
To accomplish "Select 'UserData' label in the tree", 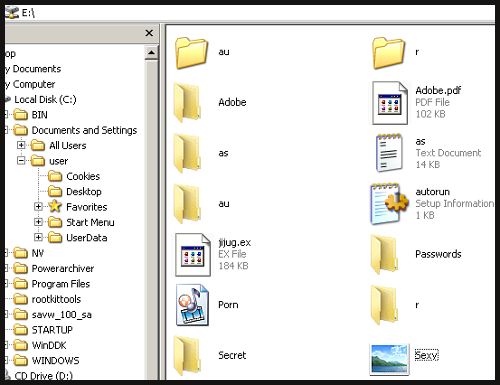I will click(87, 238).
